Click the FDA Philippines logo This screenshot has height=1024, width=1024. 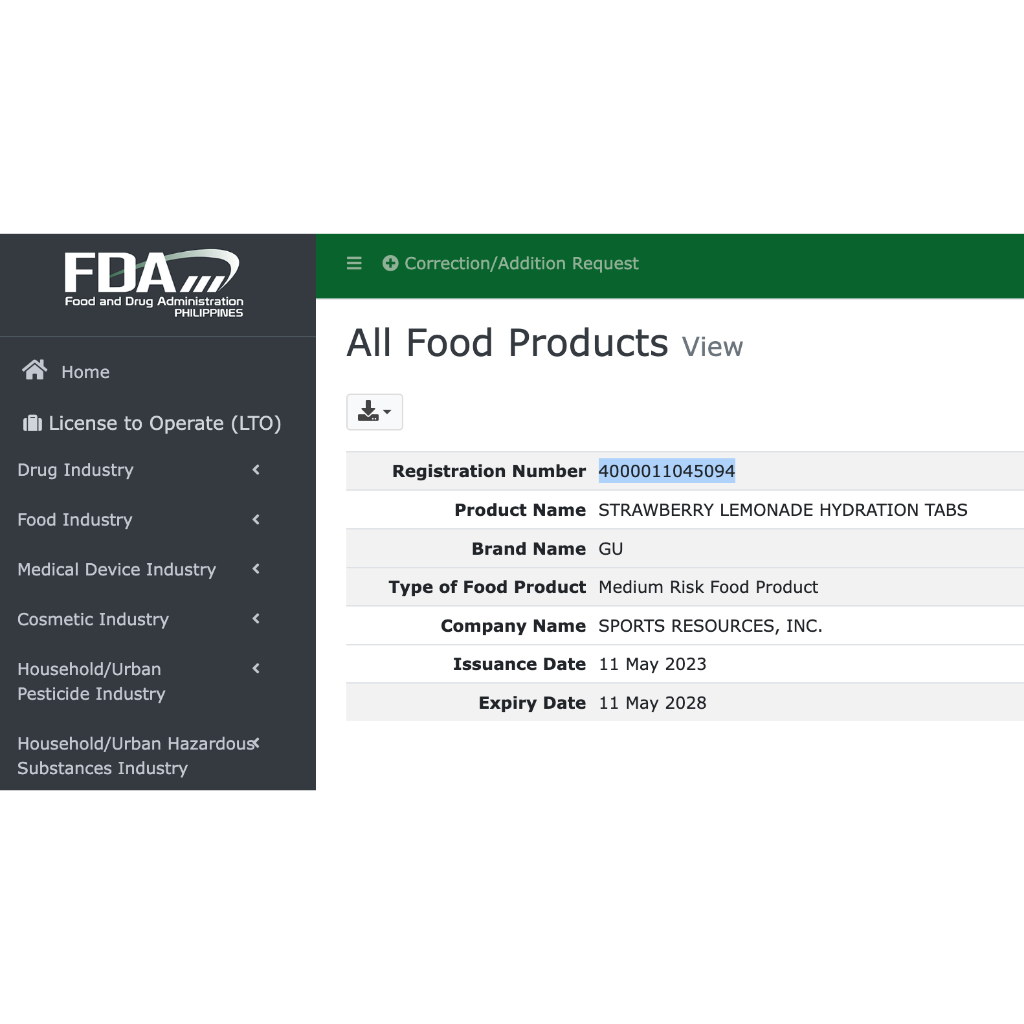(154, 284)
